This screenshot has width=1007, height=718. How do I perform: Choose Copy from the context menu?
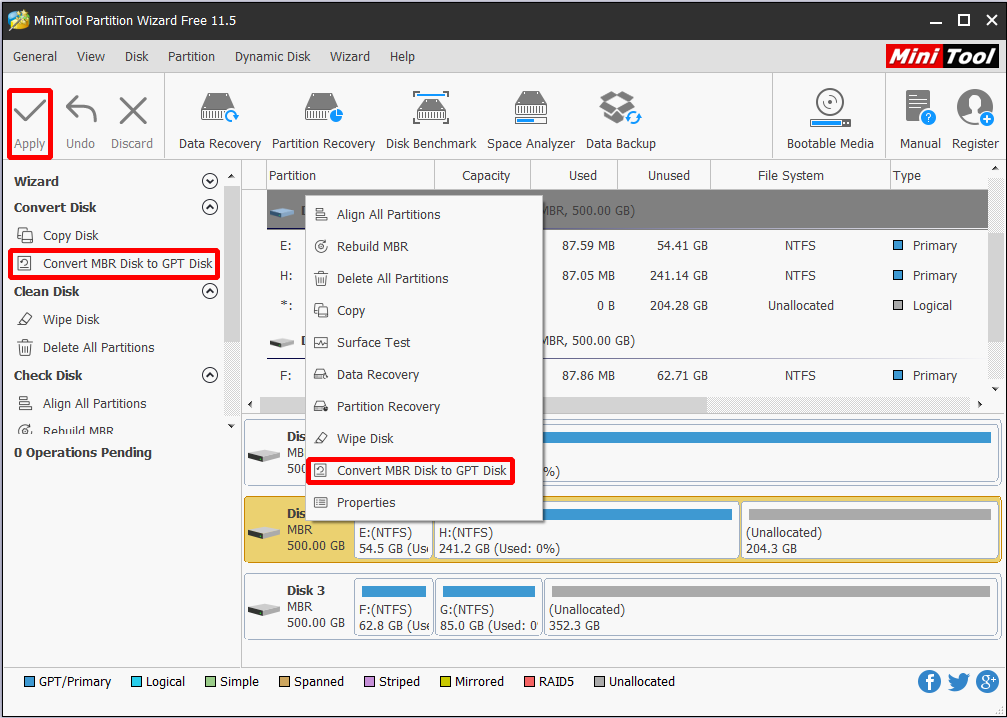(424, 311)
